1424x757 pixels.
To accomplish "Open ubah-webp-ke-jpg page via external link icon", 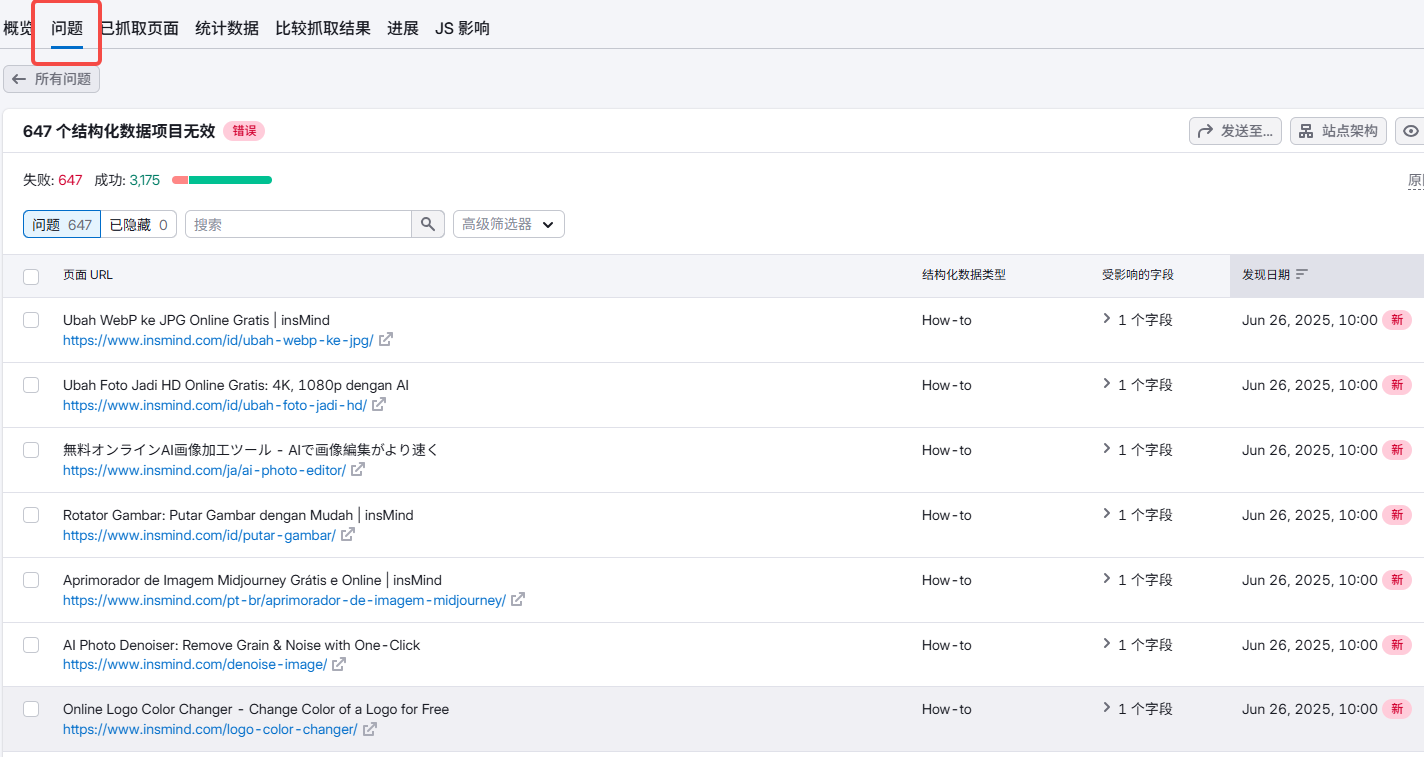I will 386,340.
